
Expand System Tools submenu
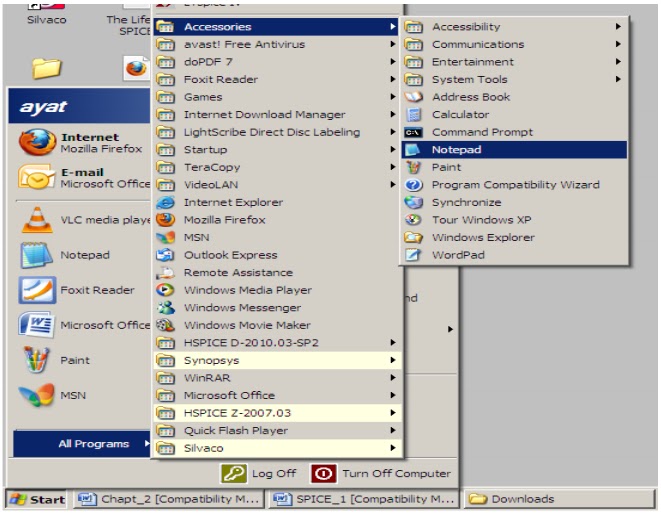click(x=514, y=80)
